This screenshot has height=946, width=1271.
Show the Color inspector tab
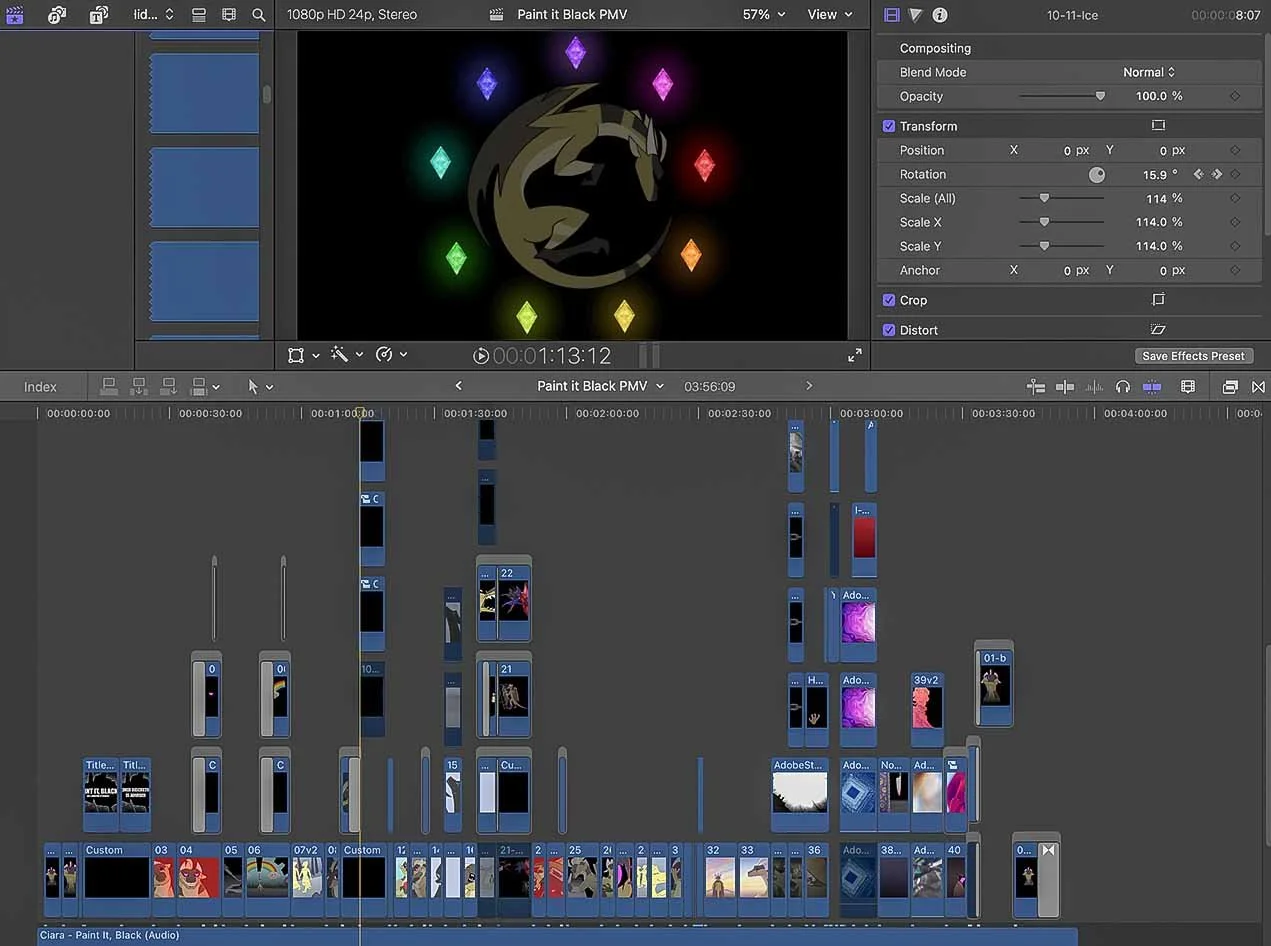tap(915, 15)
